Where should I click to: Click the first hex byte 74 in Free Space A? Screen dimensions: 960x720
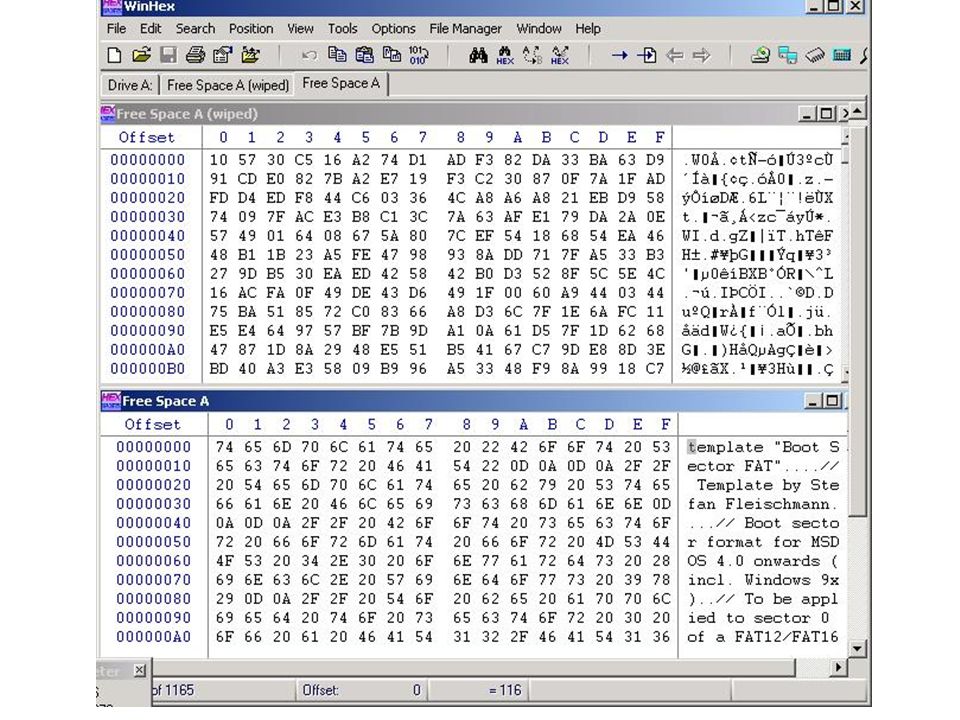tap(225, 447)
